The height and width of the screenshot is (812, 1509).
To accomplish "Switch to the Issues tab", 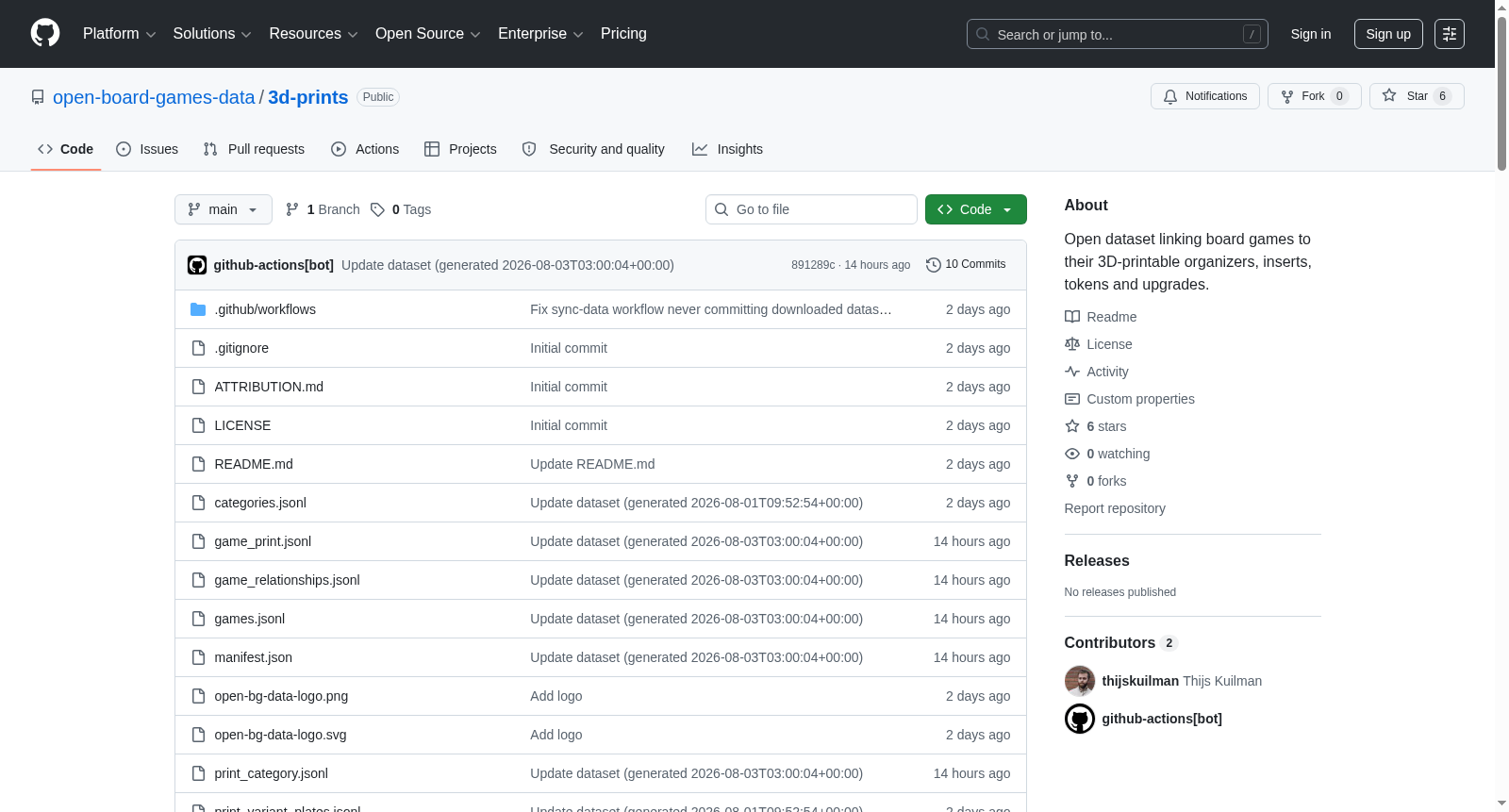I will tap(147, 149).
